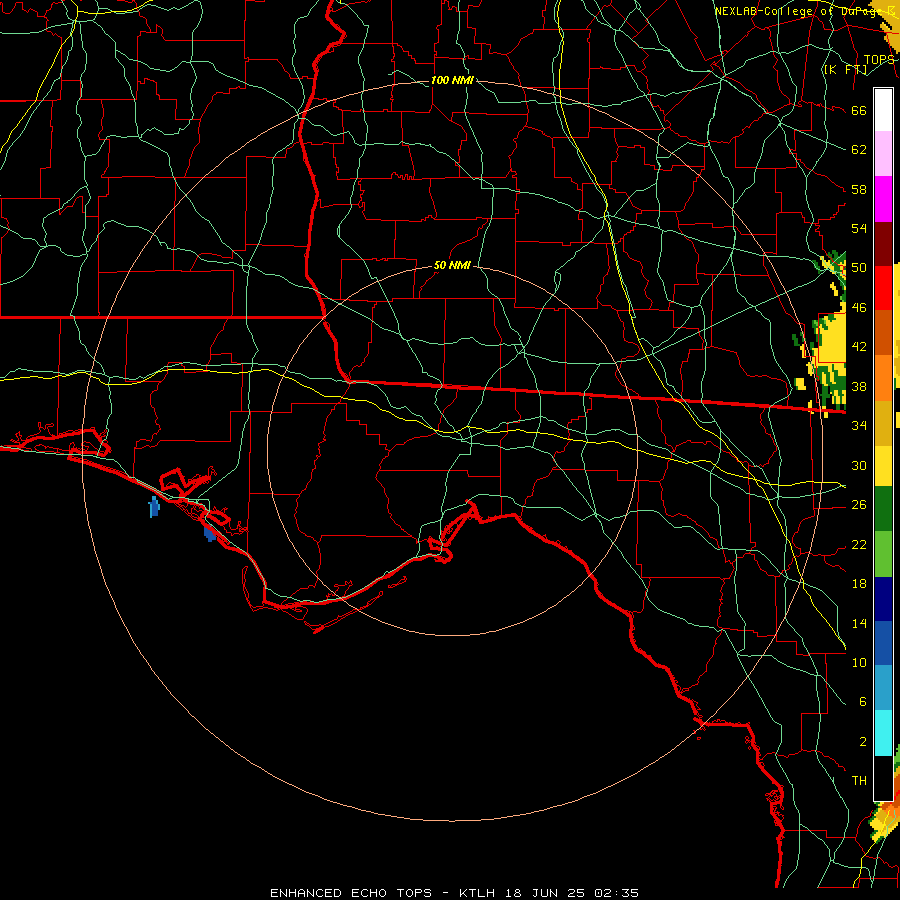Image resolution: width=900 pixels, height=900 pixels.
Task: Click the '18' legend value
Action: (859, 584)
